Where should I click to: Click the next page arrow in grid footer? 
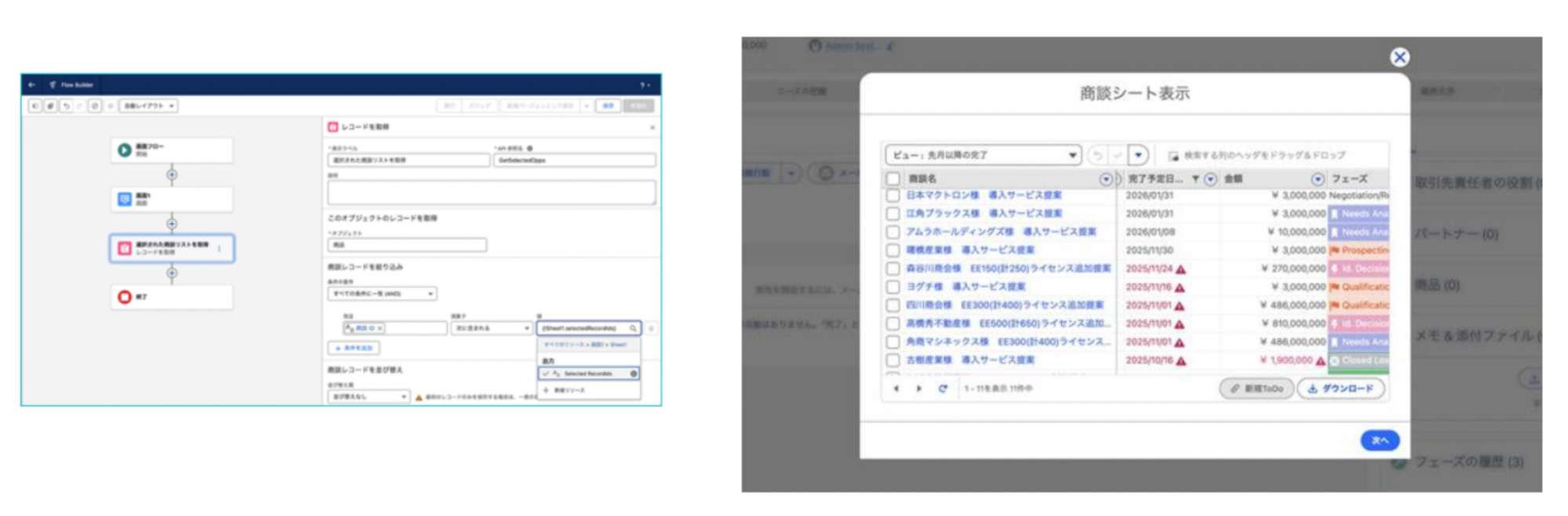coord(919,389)
